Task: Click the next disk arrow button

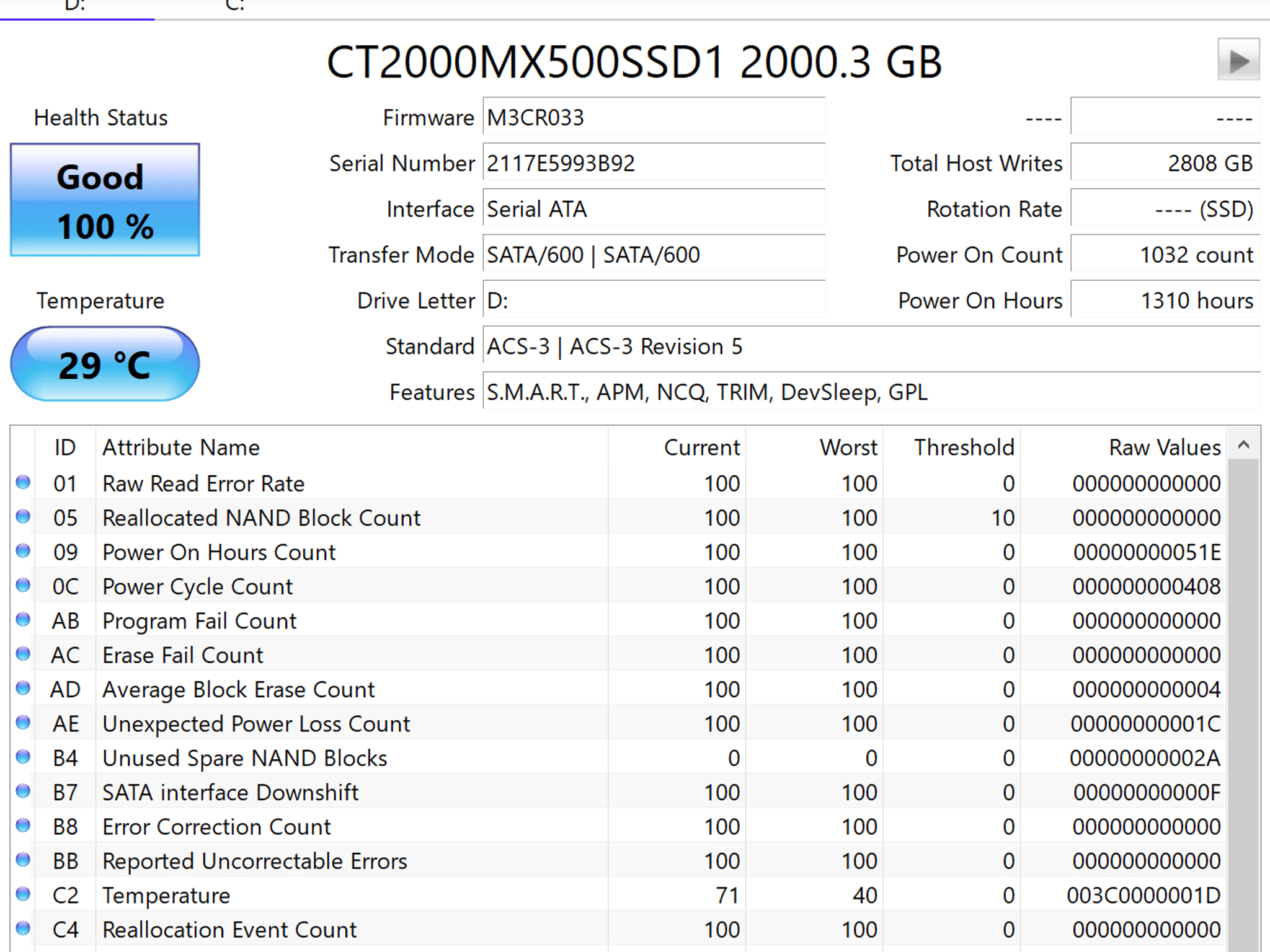Action: (x=1238, y=59)
